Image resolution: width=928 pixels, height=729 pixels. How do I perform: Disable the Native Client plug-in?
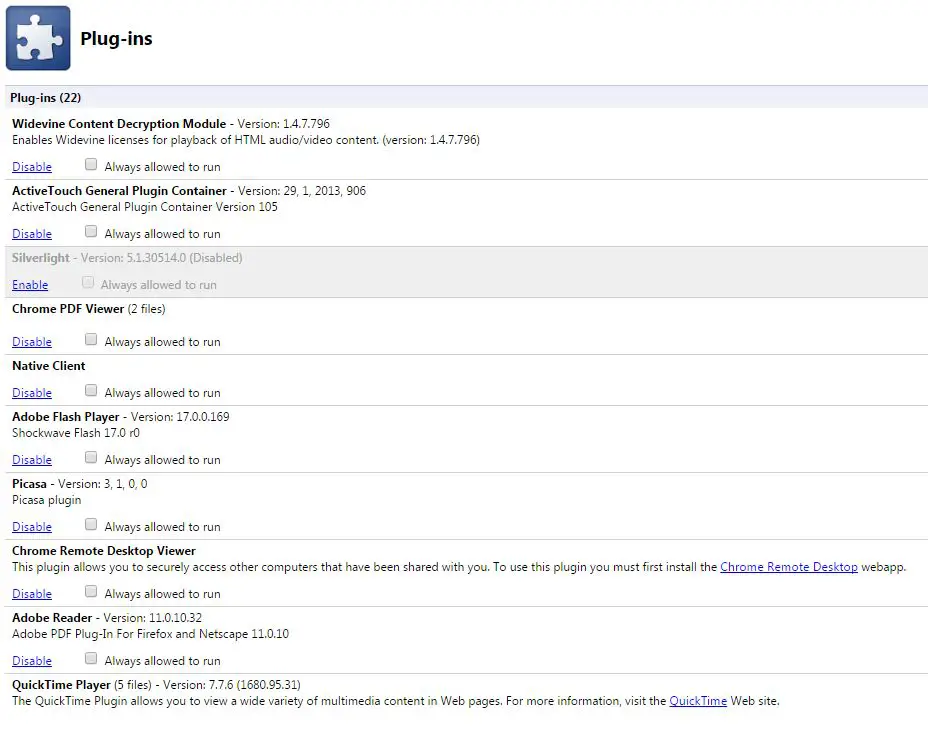[x=32, y=393]
